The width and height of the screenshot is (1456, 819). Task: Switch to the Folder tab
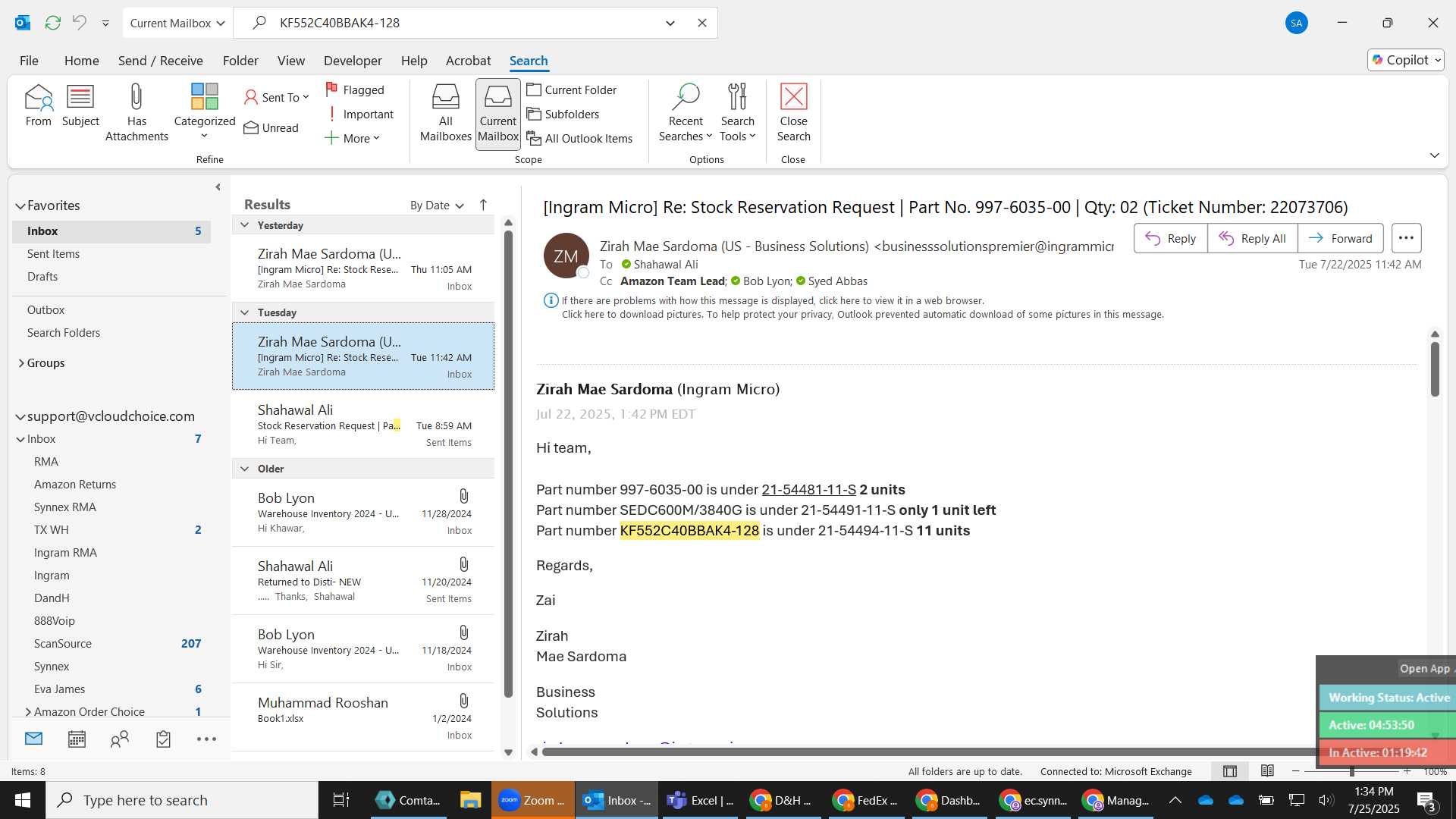240,60
